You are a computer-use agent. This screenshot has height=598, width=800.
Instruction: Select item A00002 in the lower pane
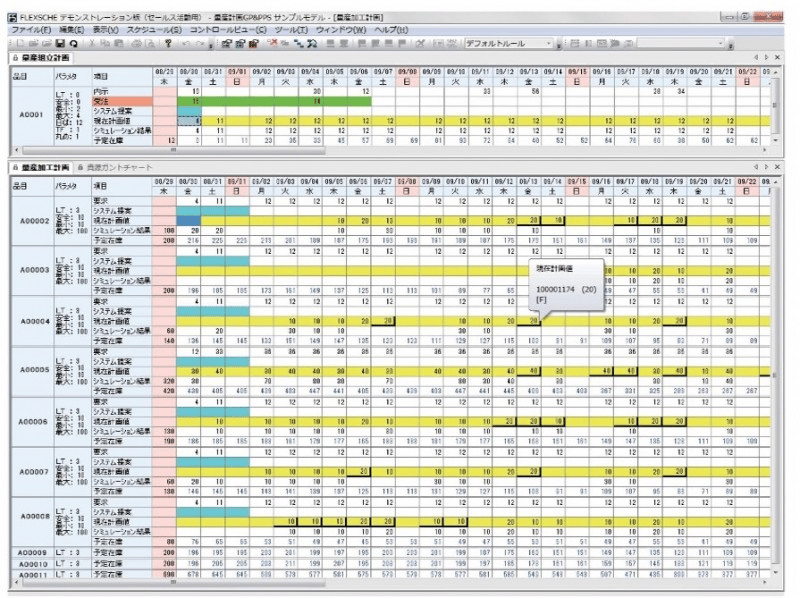point(35,221)
